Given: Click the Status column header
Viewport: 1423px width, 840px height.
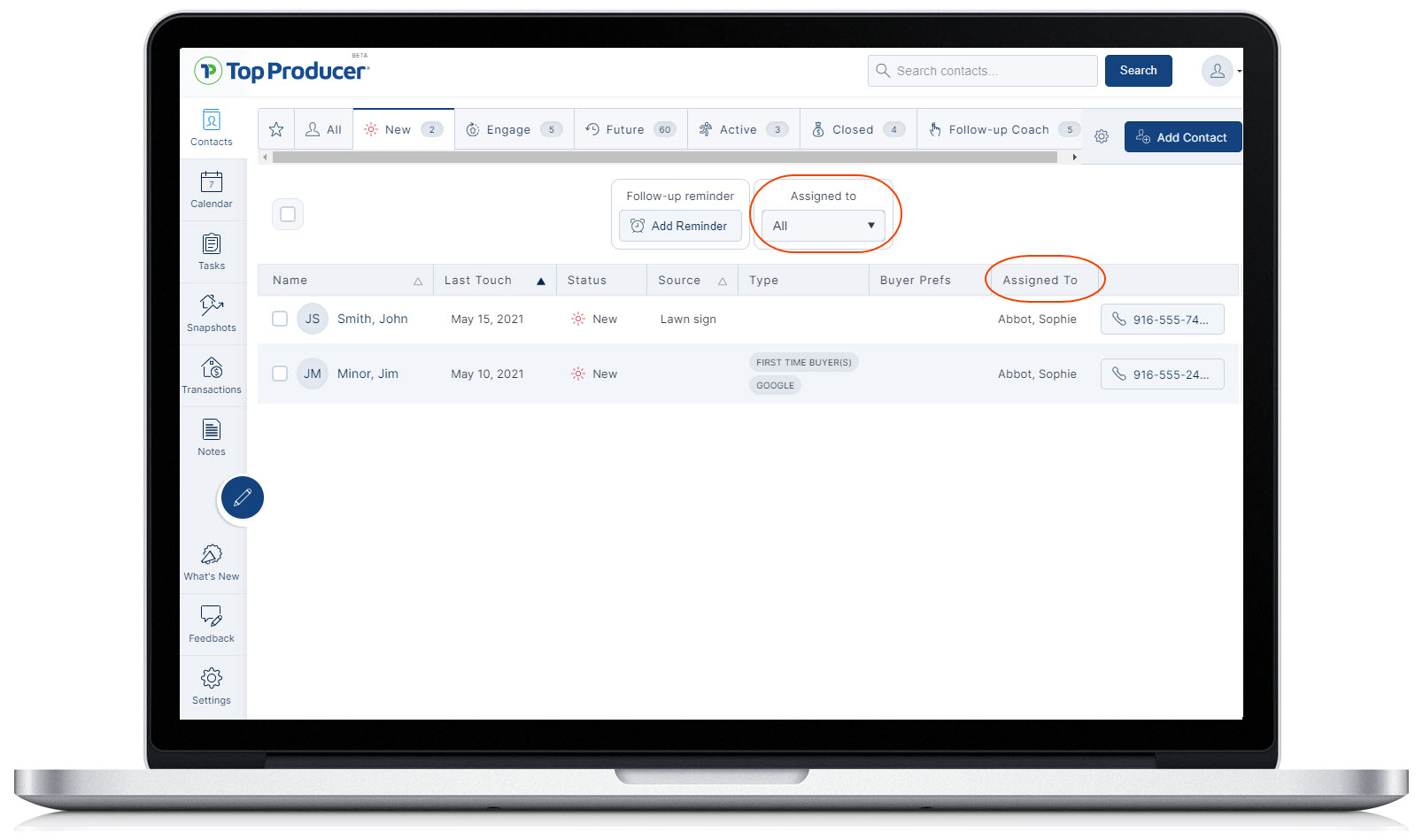Looking at the screenshot, I should pyautogui.click(x=587, y=281).
